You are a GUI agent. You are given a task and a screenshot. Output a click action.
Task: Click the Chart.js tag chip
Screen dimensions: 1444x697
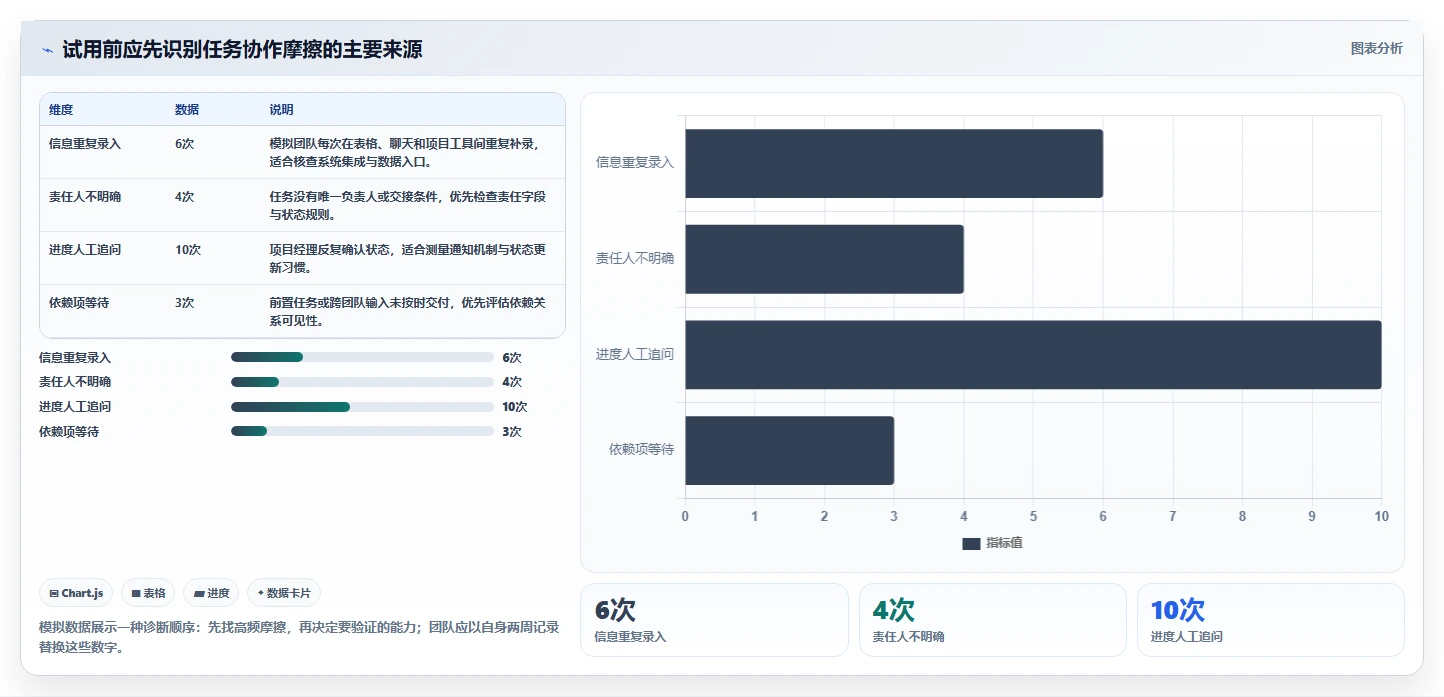pyautogui.click(x=76, y=593)
